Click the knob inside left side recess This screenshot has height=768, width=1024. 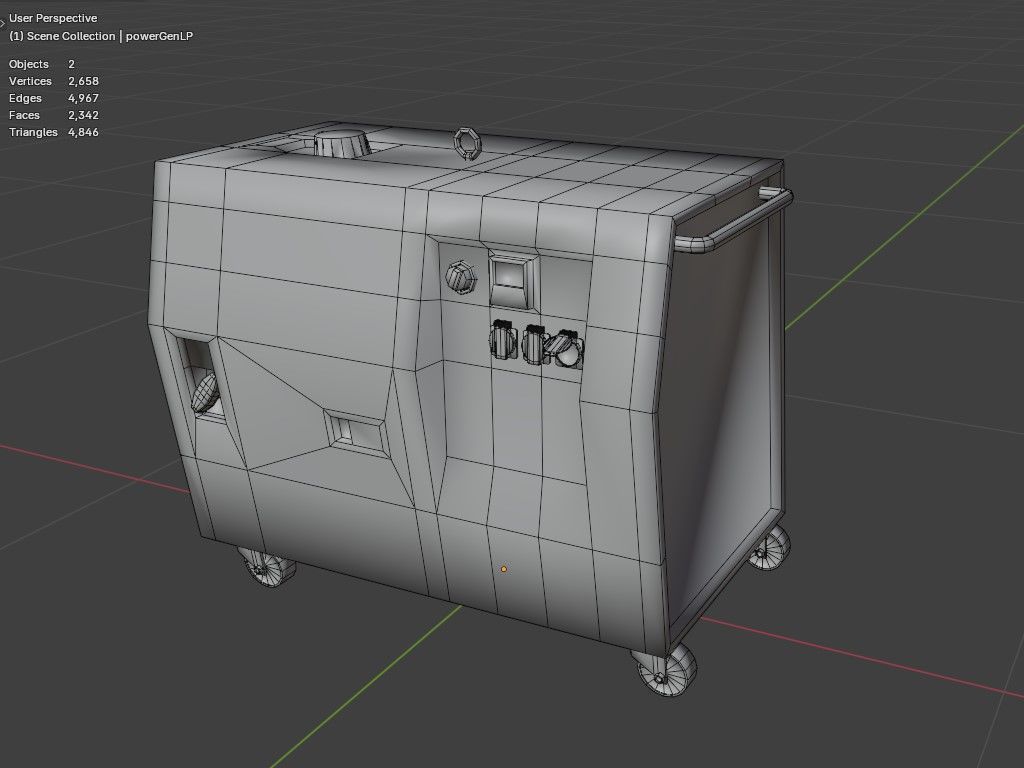(205, 394)
